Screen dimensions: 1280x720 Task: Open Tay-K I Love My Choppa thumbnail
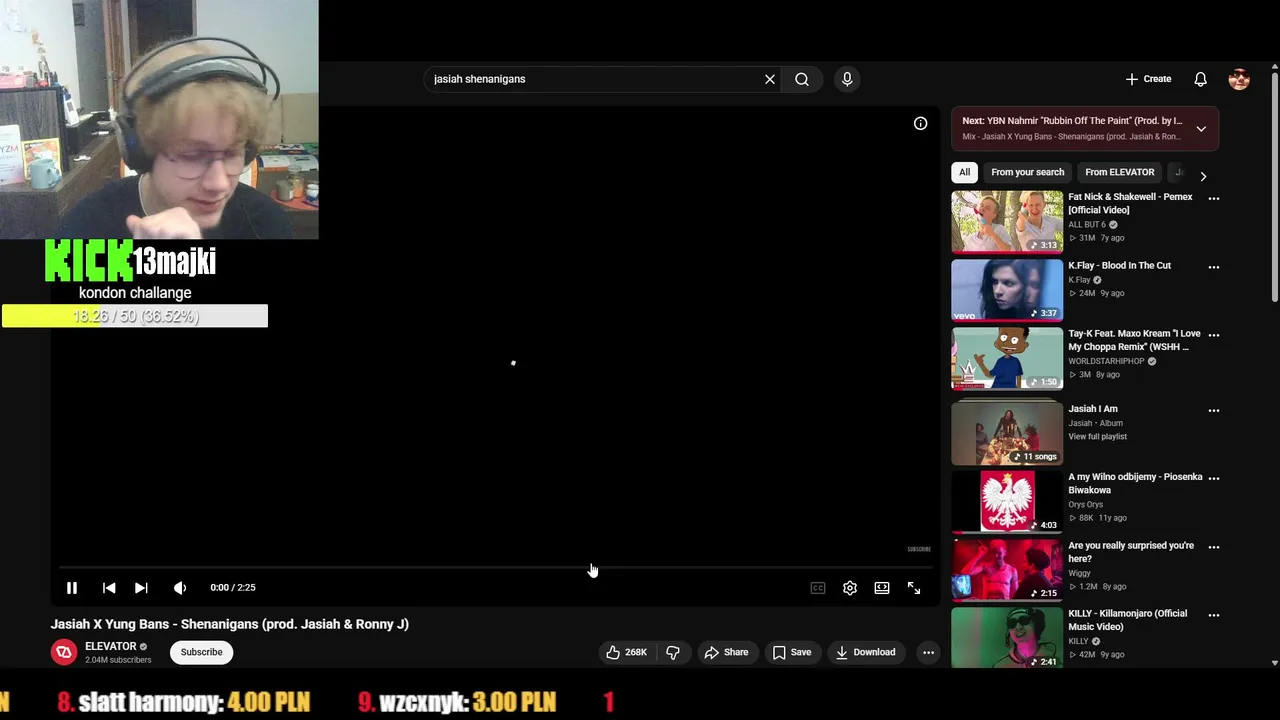point(1007,358)
